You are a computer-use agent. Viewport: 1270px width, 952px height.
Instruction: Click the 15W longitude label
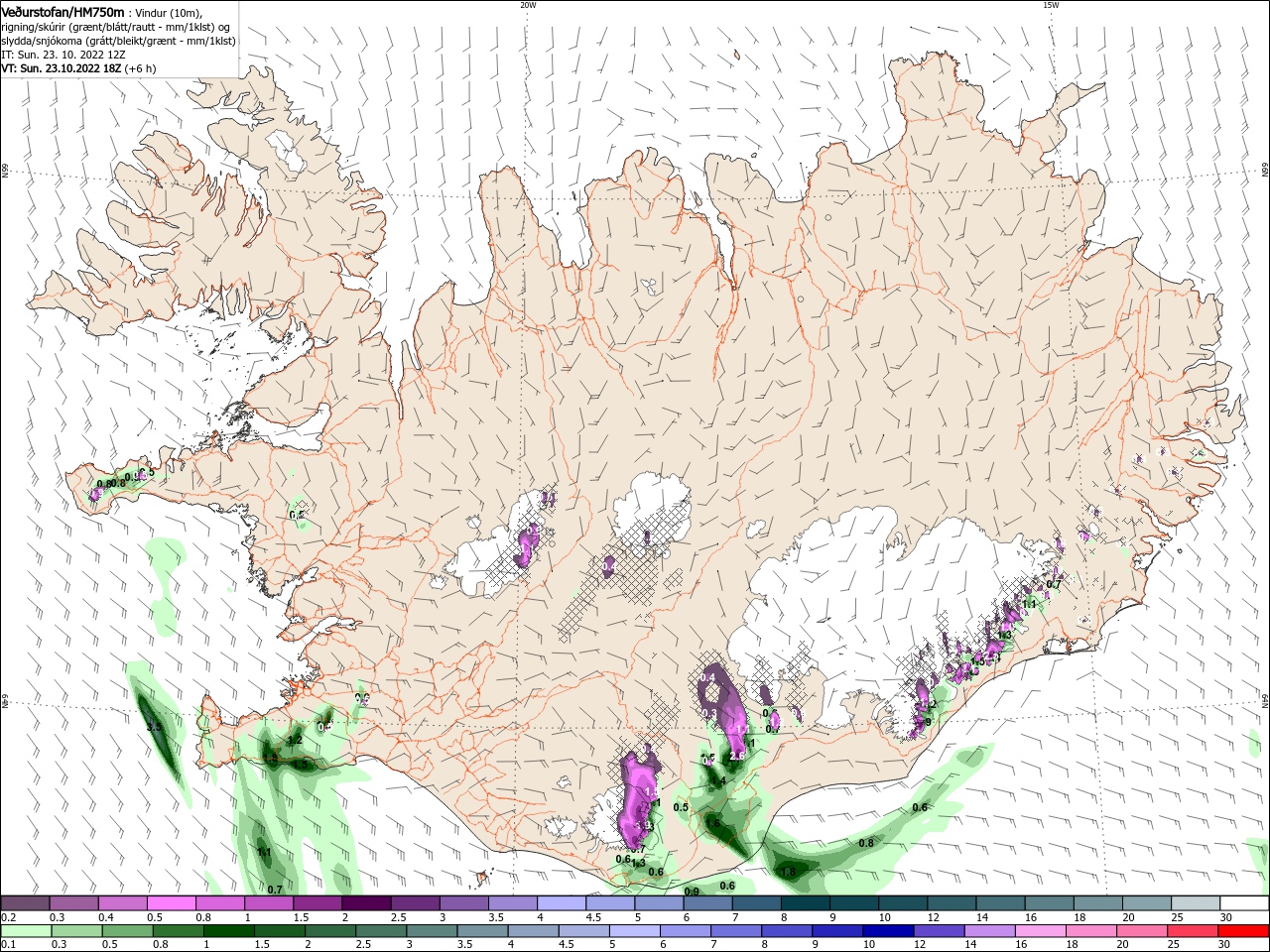click(1051, 4)
